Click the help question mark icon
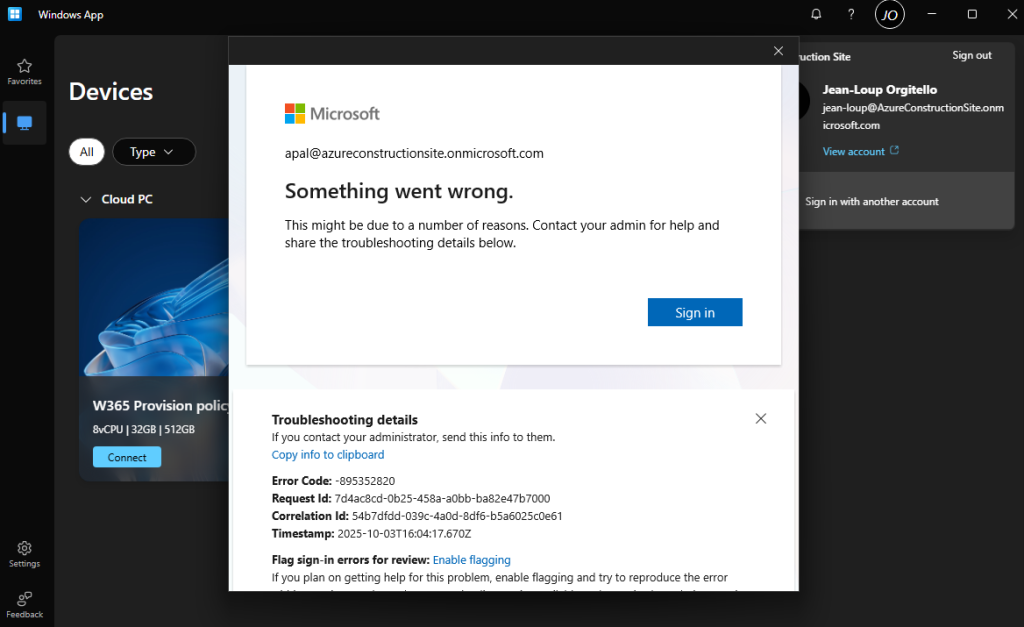The image size is (1024, 627). coord(851,14)
